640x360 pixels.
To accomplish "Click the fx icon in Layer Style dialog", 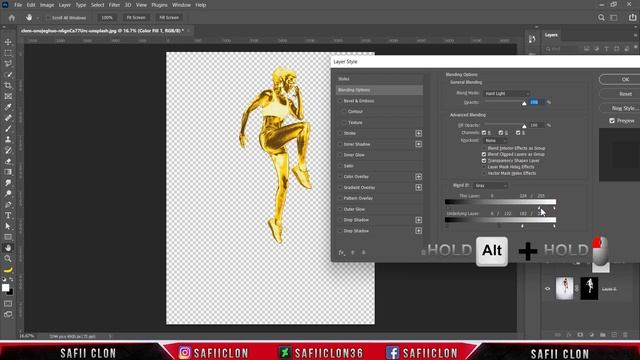I will 342,253.
